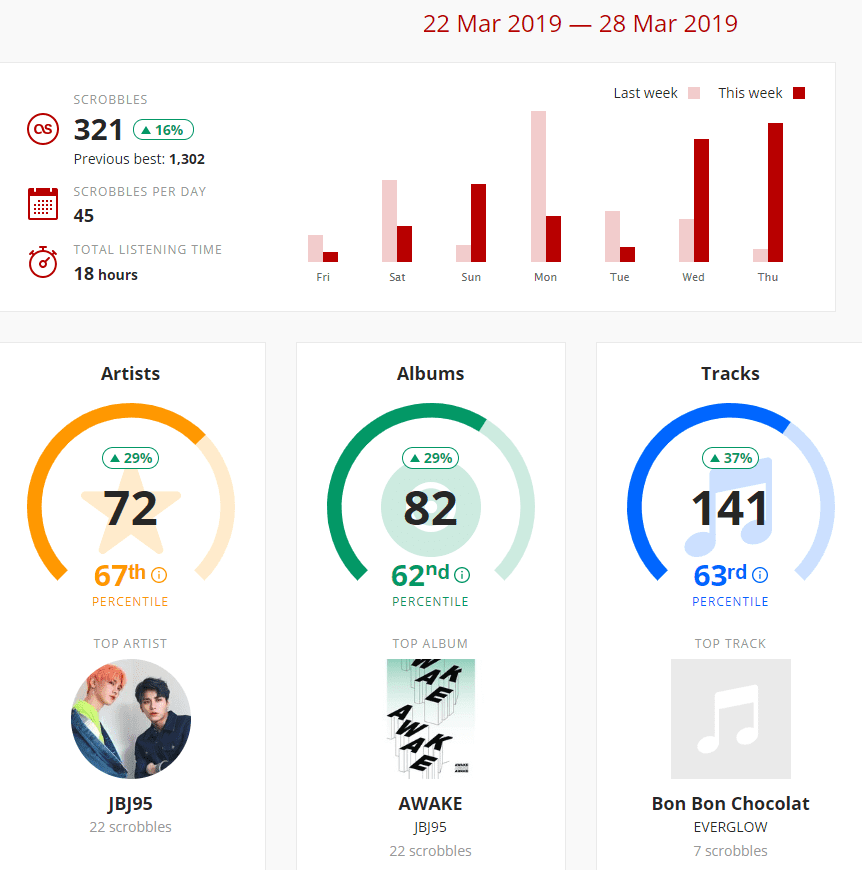The width and height of the screenshot is (862, 870).
Task: Click the Monday last-week bar
Action: click(x=539, y=186)
